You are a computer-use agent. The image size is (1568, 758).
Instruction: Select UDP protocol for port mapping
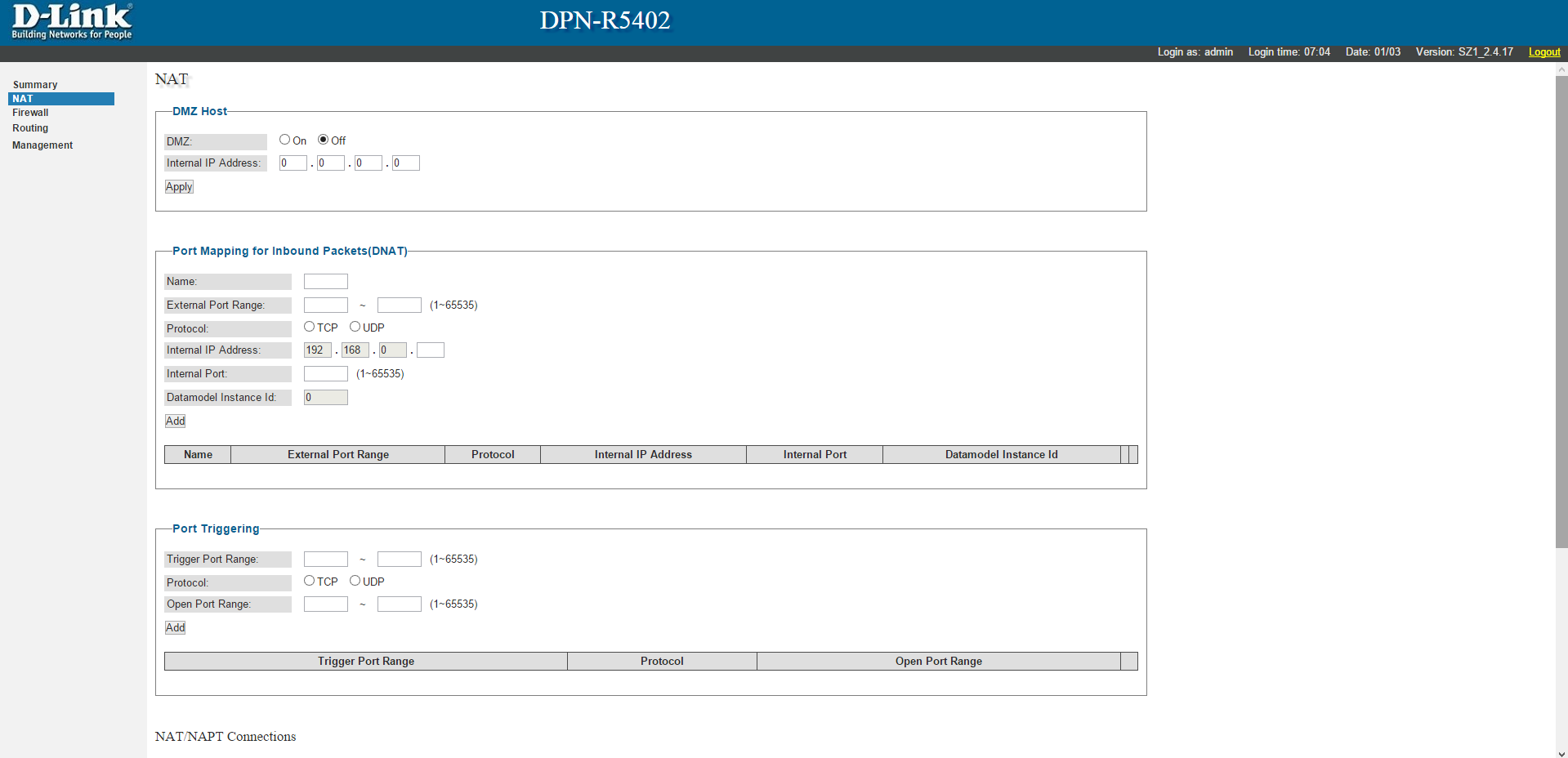[355, 327]
